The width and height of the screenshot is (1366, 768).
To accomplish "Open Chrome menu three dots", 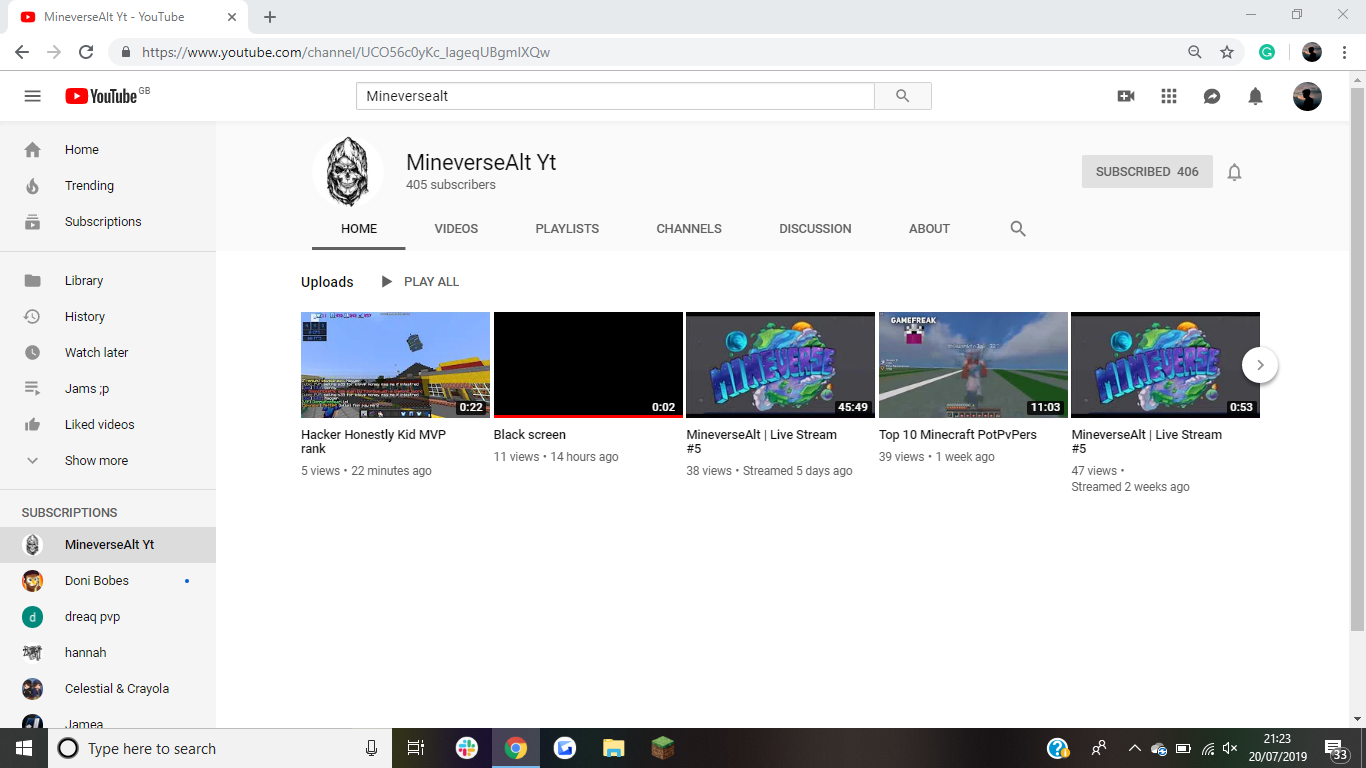I will point(1345,52).
